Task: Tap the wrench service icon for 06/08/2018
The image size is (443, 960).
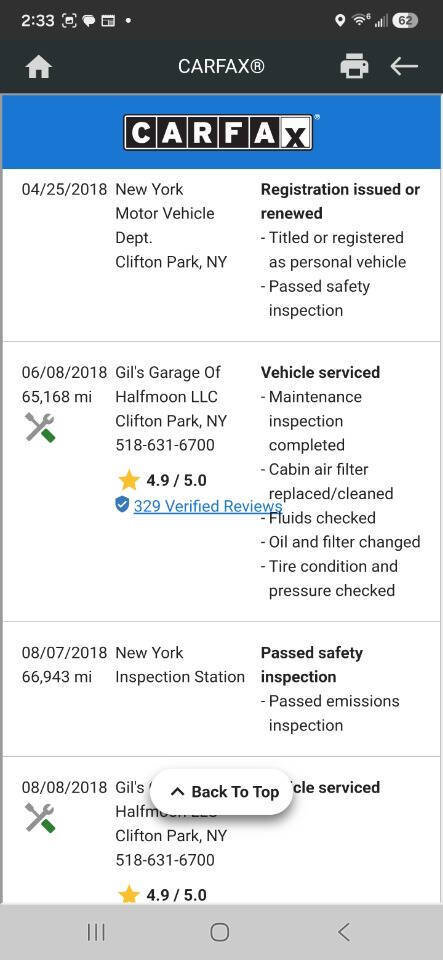Action: pyautogui.click(x=40, y=427)
